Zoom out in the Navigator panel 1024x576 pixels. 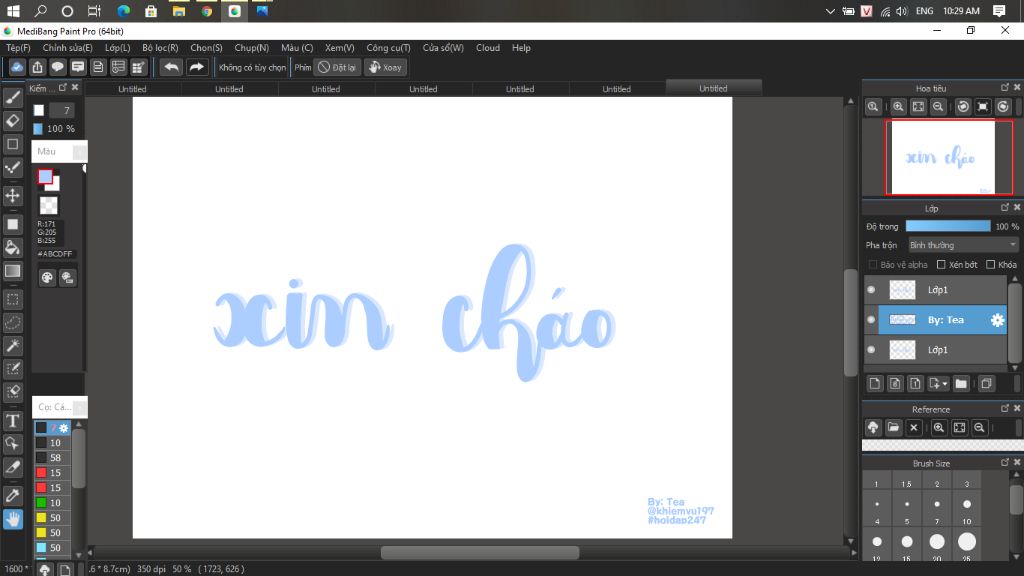938,107
